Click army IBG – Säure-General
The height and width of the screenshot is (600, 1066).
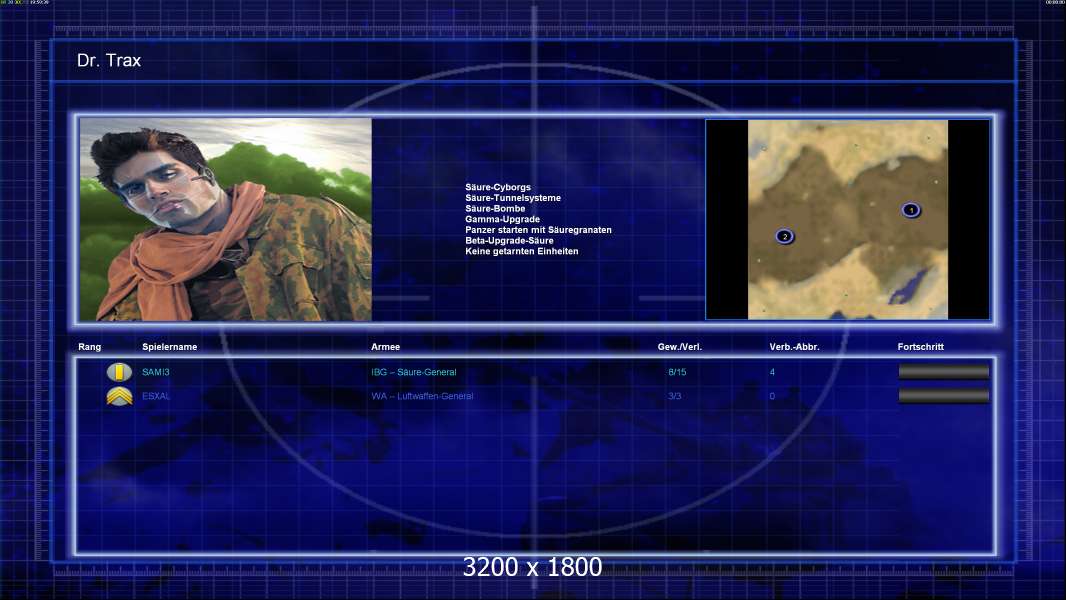click(x=413, y=372)
